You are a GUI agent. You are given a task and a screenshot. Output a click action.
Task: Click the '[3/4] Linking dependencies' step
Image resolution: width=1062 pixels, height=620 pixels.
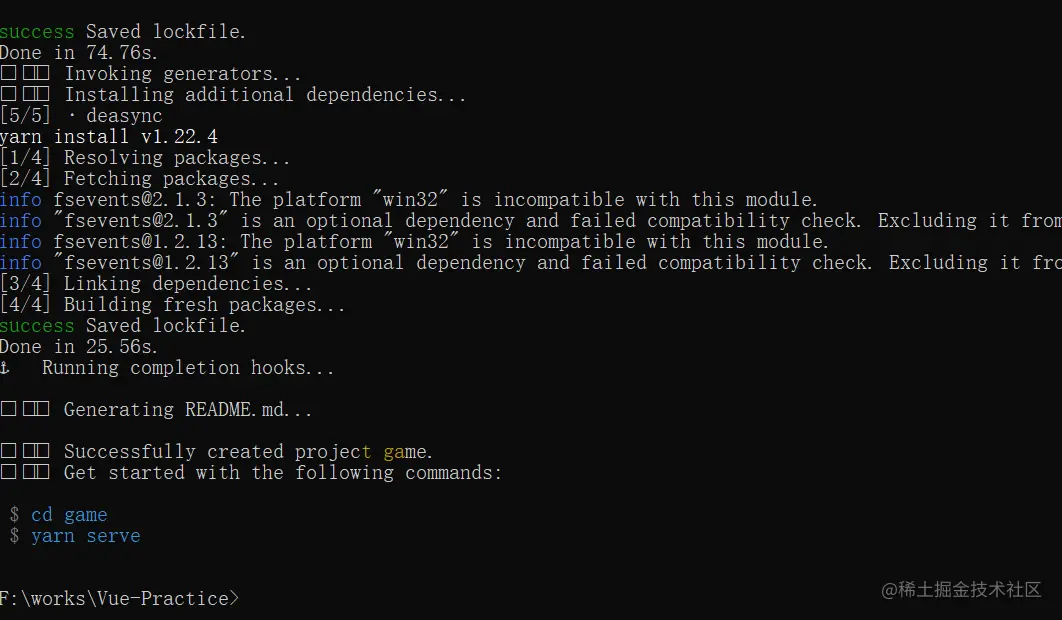156,283
